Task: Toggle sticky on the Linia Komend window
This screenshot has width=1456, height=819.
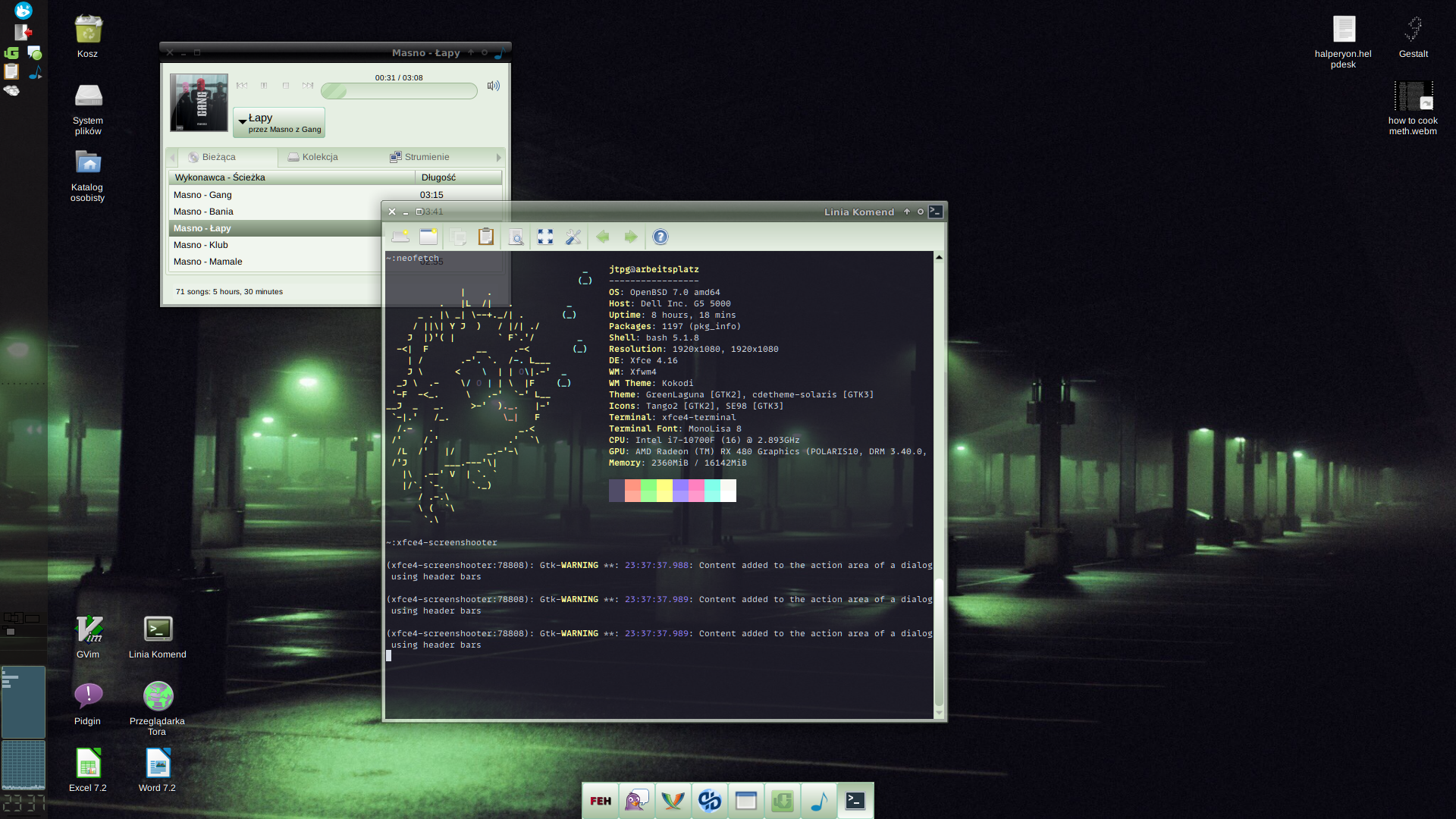Action: (x=921, y=212)
